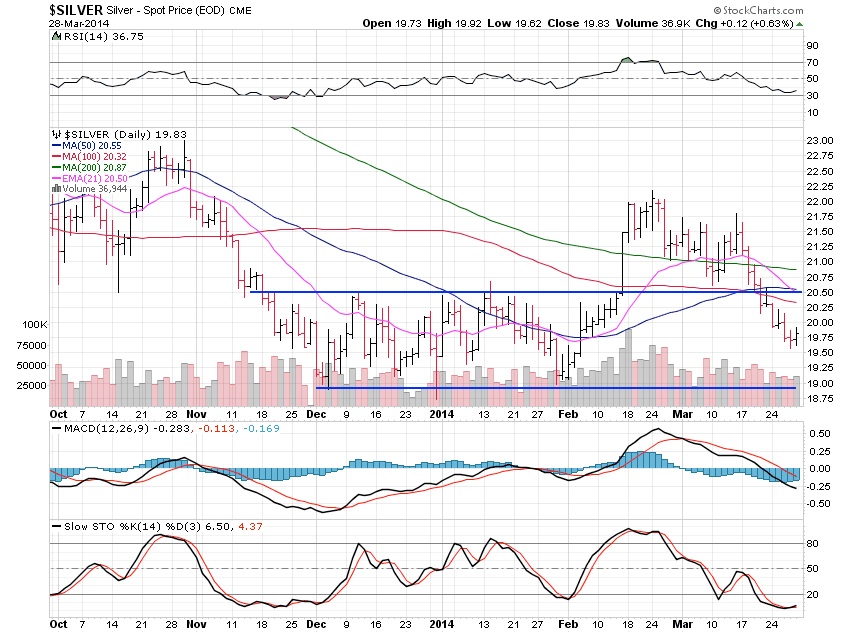Click the Volume 36,944 legend text
The width and height of the screenshot is (850, 633).
(x=95, y=189)
